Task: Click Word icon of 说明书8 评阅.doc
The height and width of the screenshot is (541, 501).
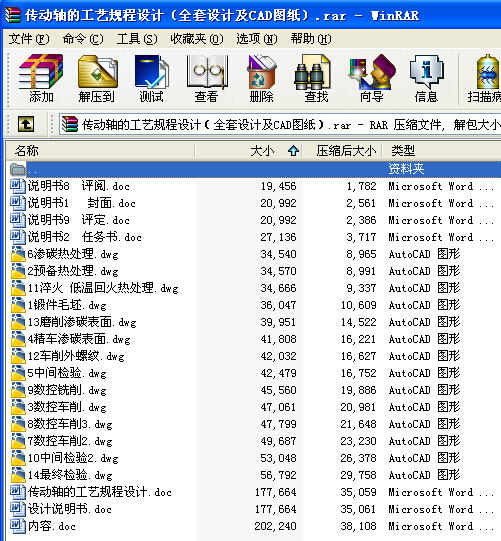Action: coord(18,186)
